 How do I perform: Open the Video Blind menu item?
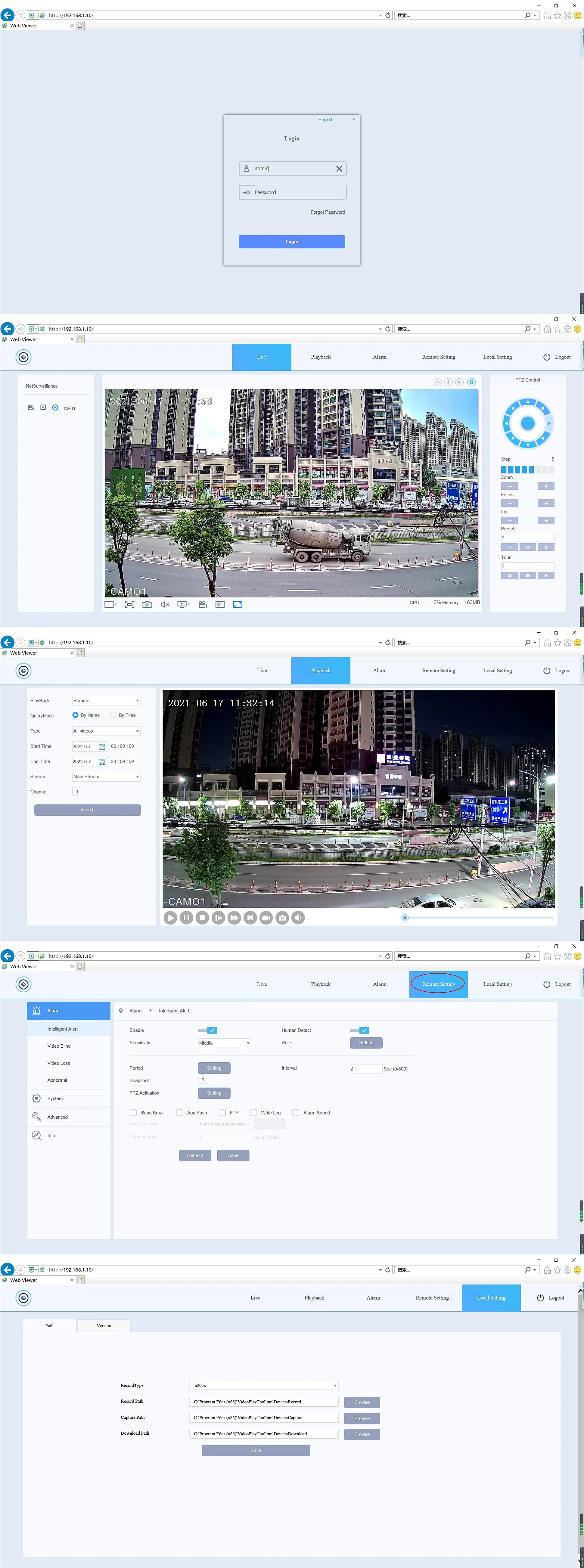click(x=59, y=1046)
